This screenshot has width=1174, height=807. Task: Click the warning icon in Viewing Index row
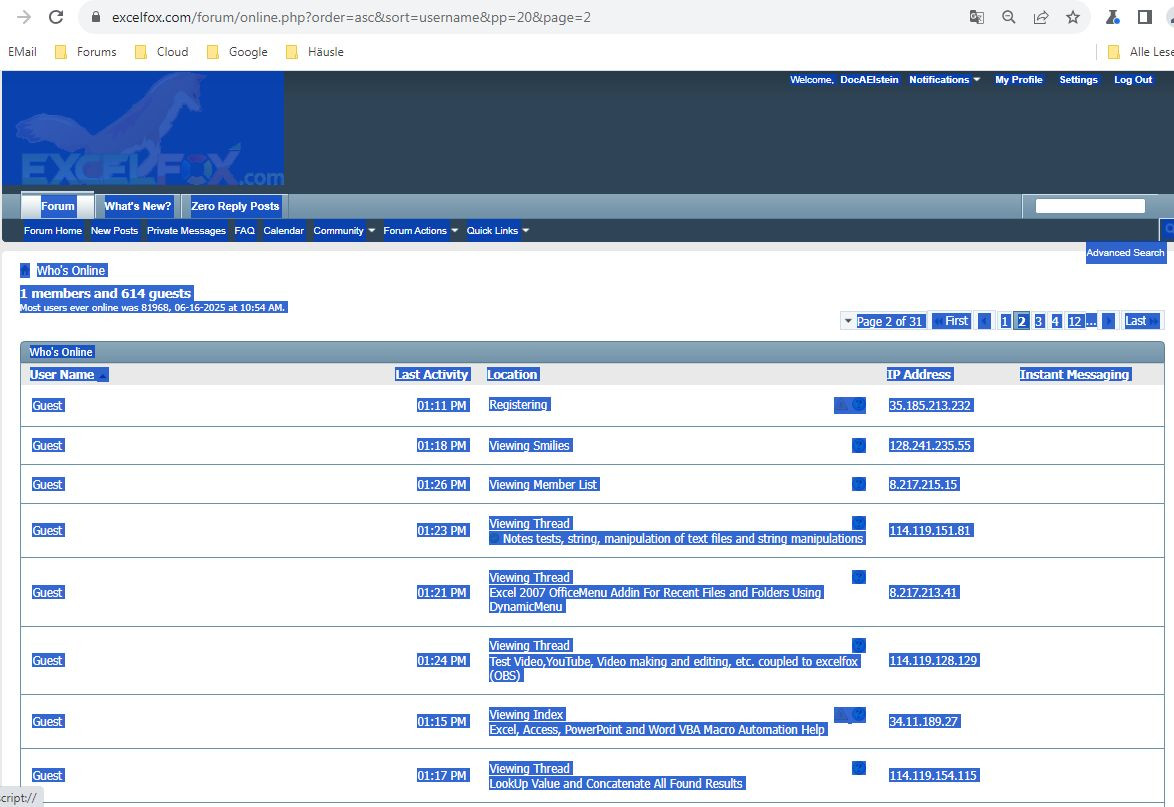point(842,715)
